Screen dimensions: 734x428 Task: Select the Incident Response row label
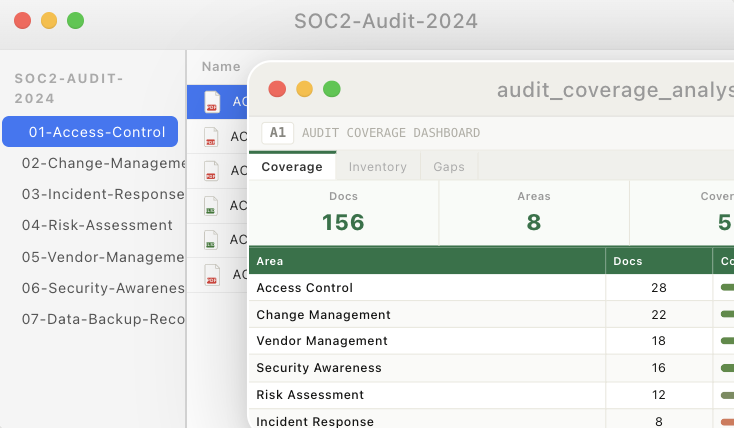(x=315, y=421)
